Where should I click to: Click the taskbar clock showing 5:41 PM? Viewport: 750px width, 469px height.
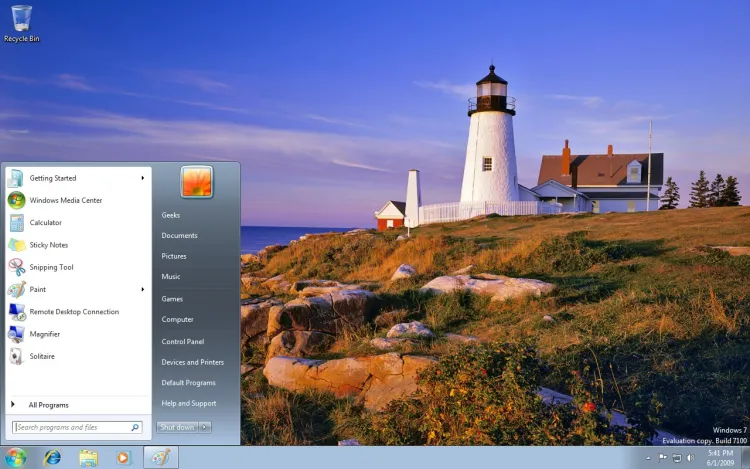[720, 458]
